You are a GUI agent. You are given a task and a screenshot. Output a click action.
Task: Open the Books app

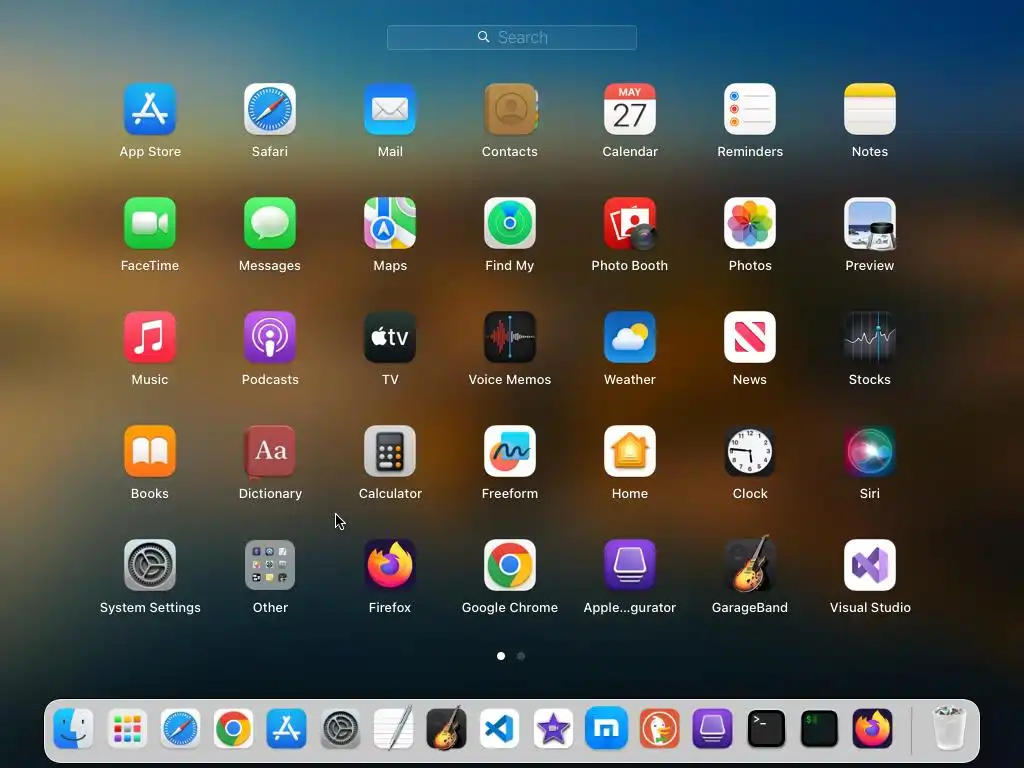pyautogui.click(x=150, y=451)
